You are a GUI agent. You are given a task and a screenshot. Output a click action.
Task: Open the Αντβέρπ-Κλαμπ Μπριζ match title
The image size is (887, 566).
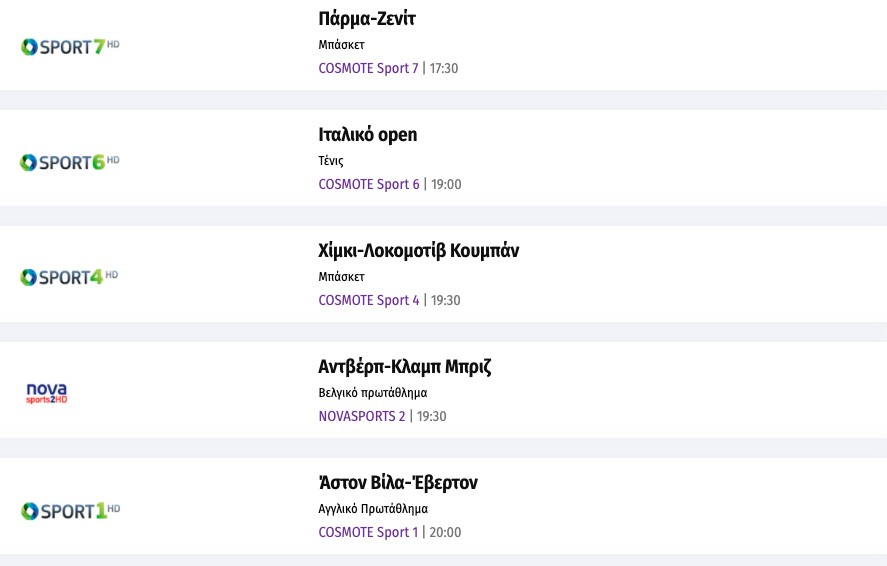coord(404,366)
